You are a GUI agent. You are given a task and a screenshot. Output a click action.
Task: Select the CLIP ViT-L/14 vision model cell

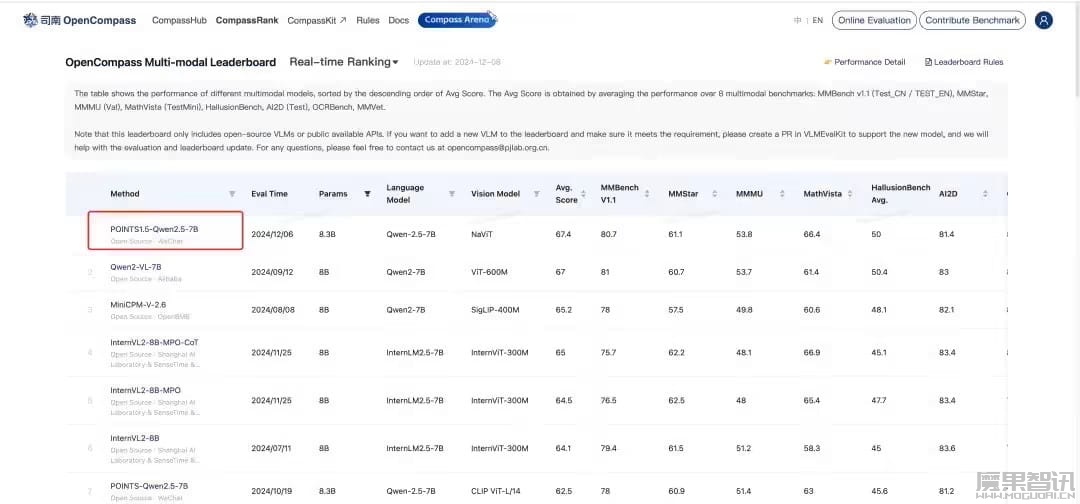point(495,491)
